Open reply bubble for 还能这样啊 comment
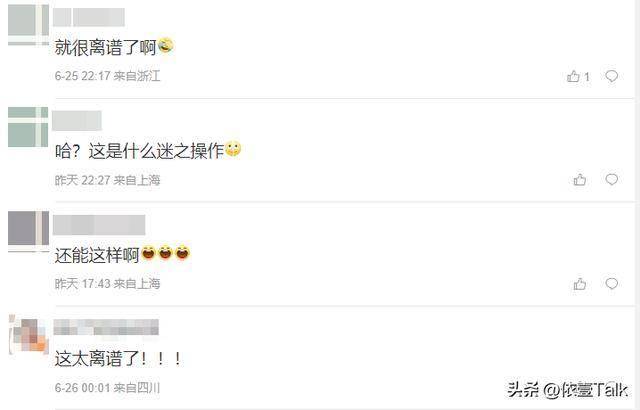 click(x=611, y=284)
